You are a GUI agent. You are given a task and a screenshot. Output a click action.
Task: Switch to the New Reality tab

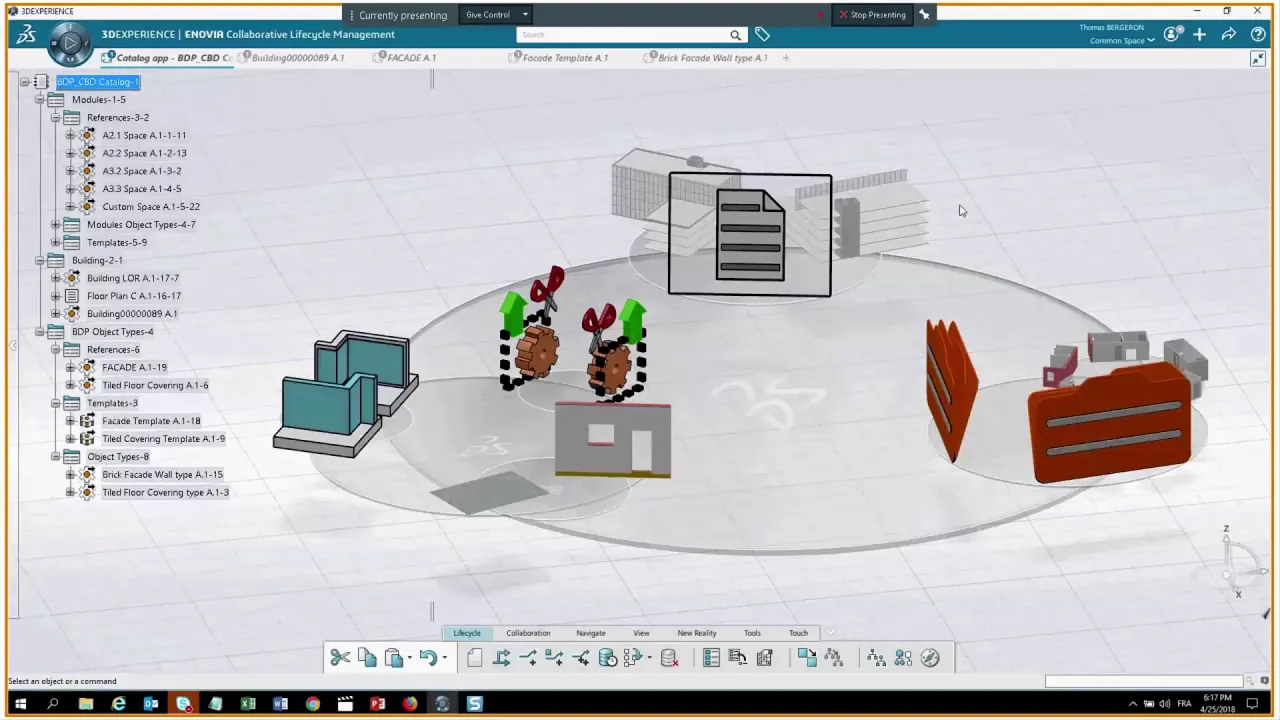[697, 633]
